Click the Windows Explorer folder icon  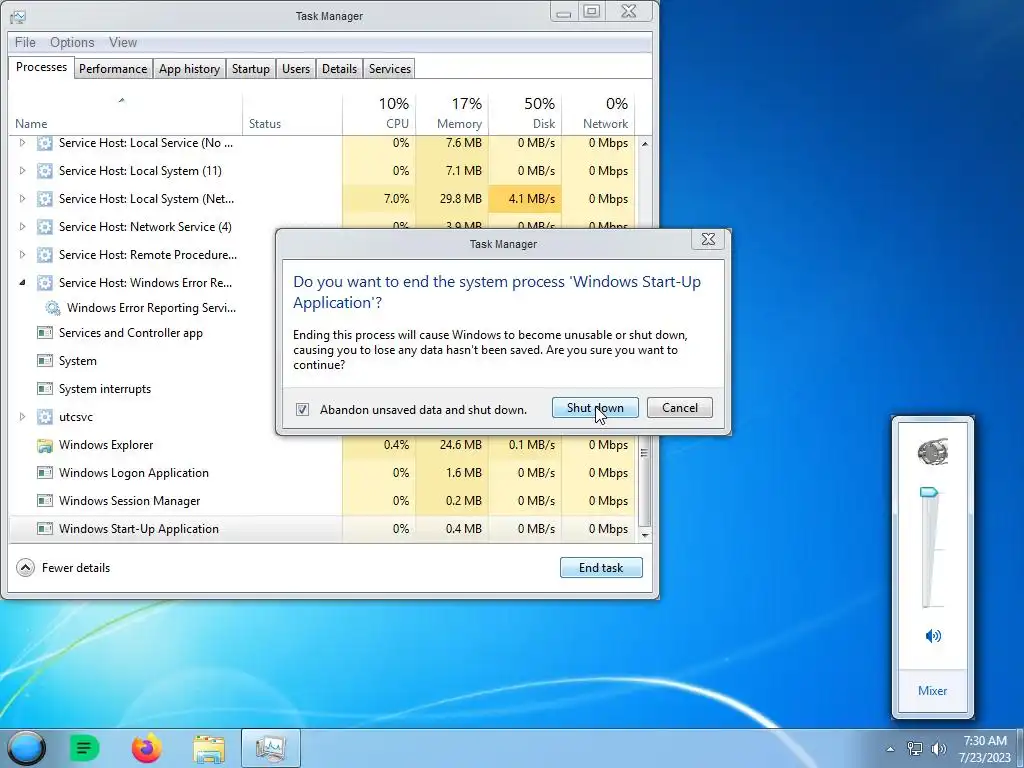tap(44, 445)
